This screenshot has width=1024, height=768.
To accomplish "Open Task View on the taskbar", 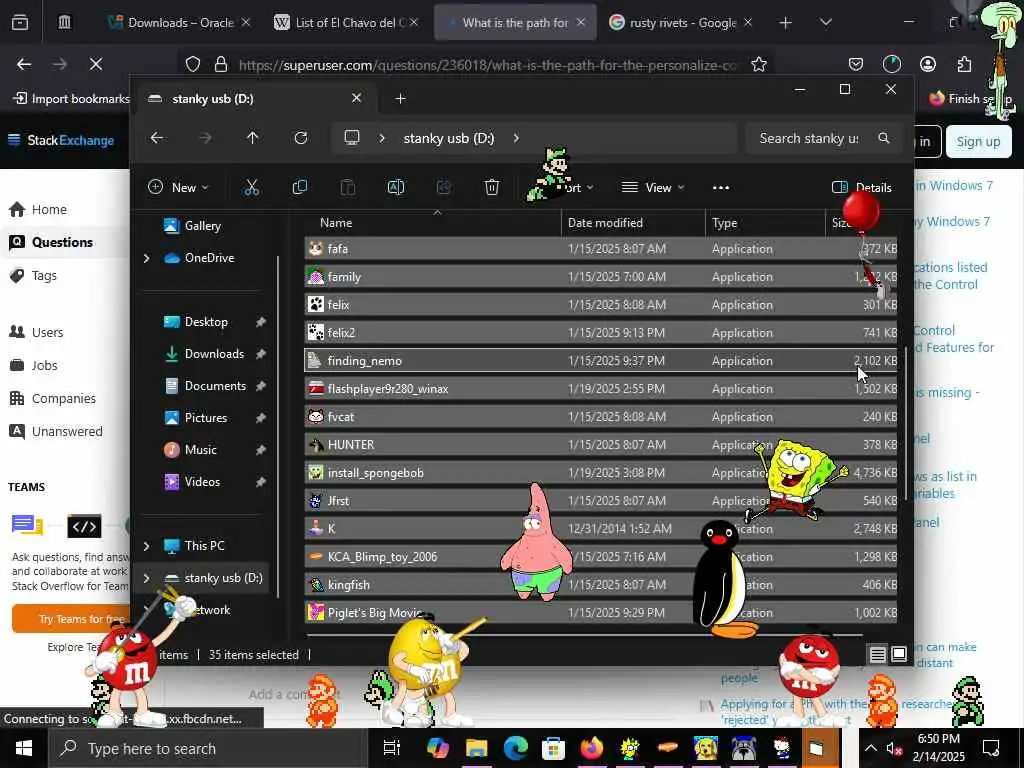I will pos(392,748).
